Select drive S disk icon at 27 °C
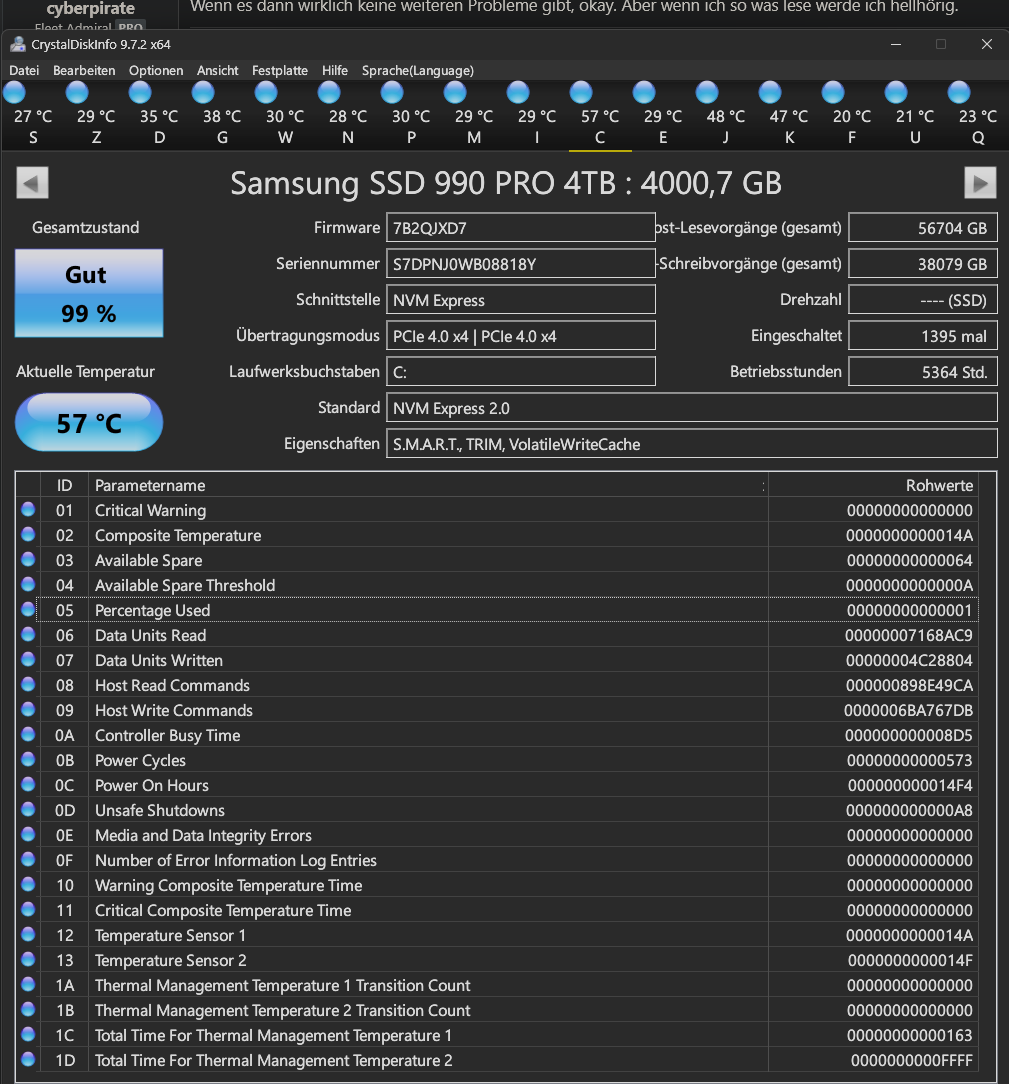The width and height of the screenshot is (1009, 1084). point(15,93)
